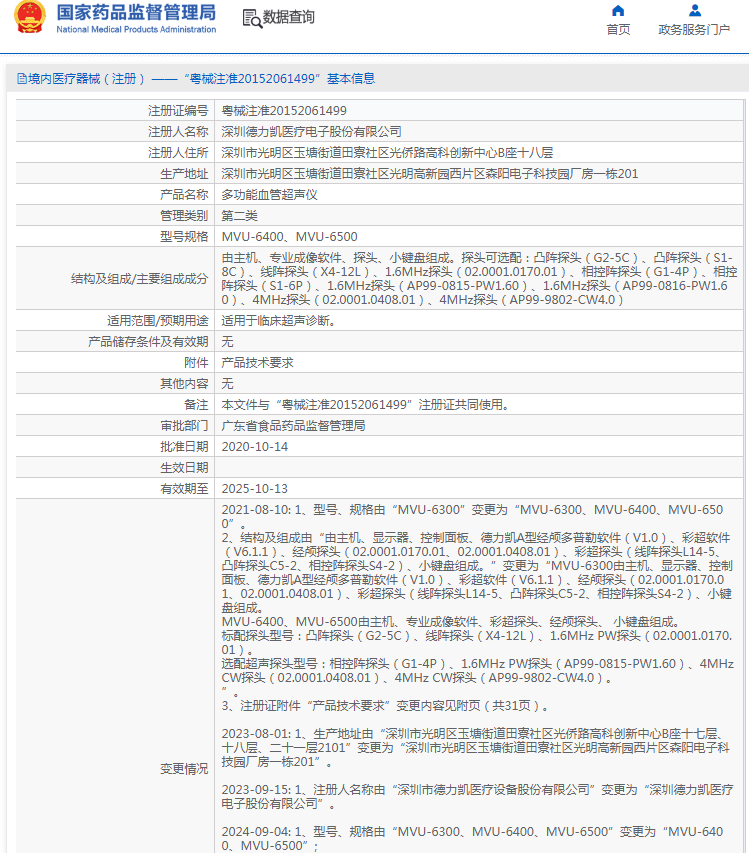Click the document icon before 境内医疗器械

pos(22,79)
